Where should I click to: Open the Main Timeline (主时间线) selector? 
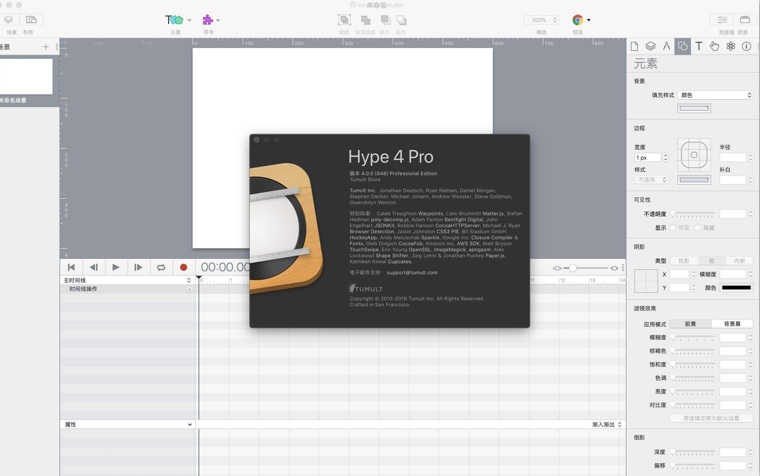tap(127, 280)
